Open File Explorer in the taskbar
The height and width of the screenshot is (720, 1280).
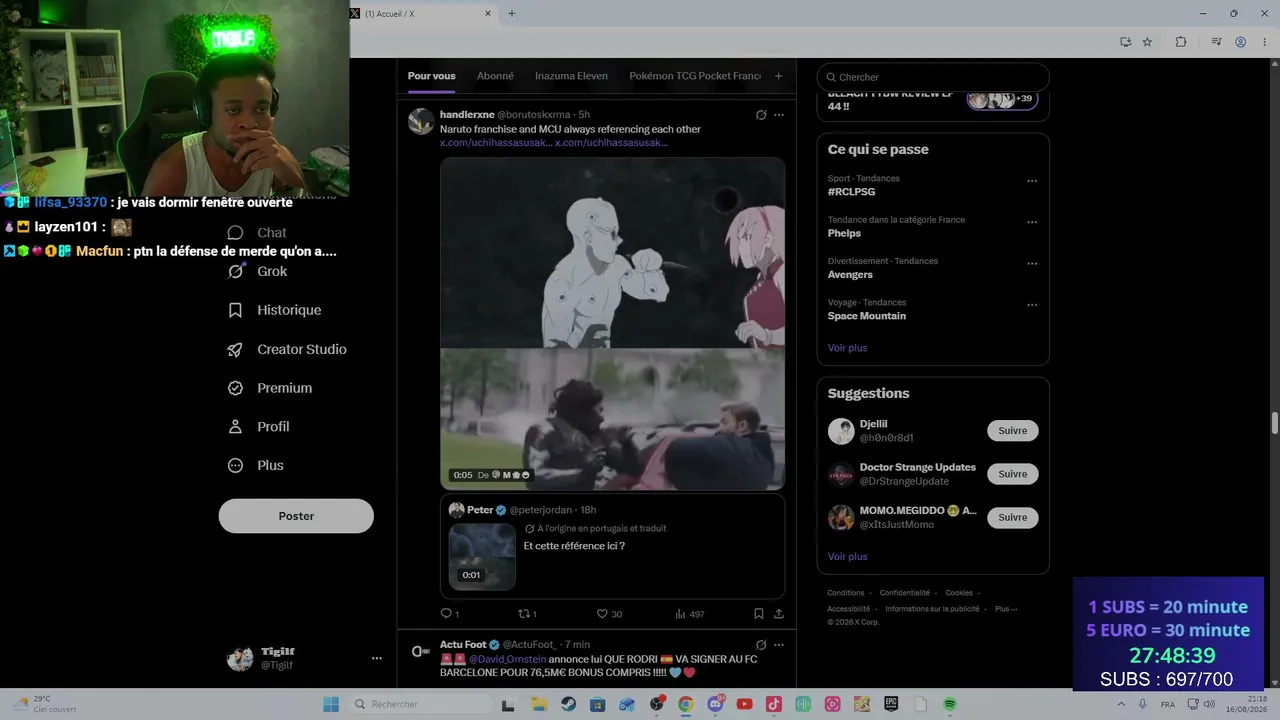tap(538, 704)
